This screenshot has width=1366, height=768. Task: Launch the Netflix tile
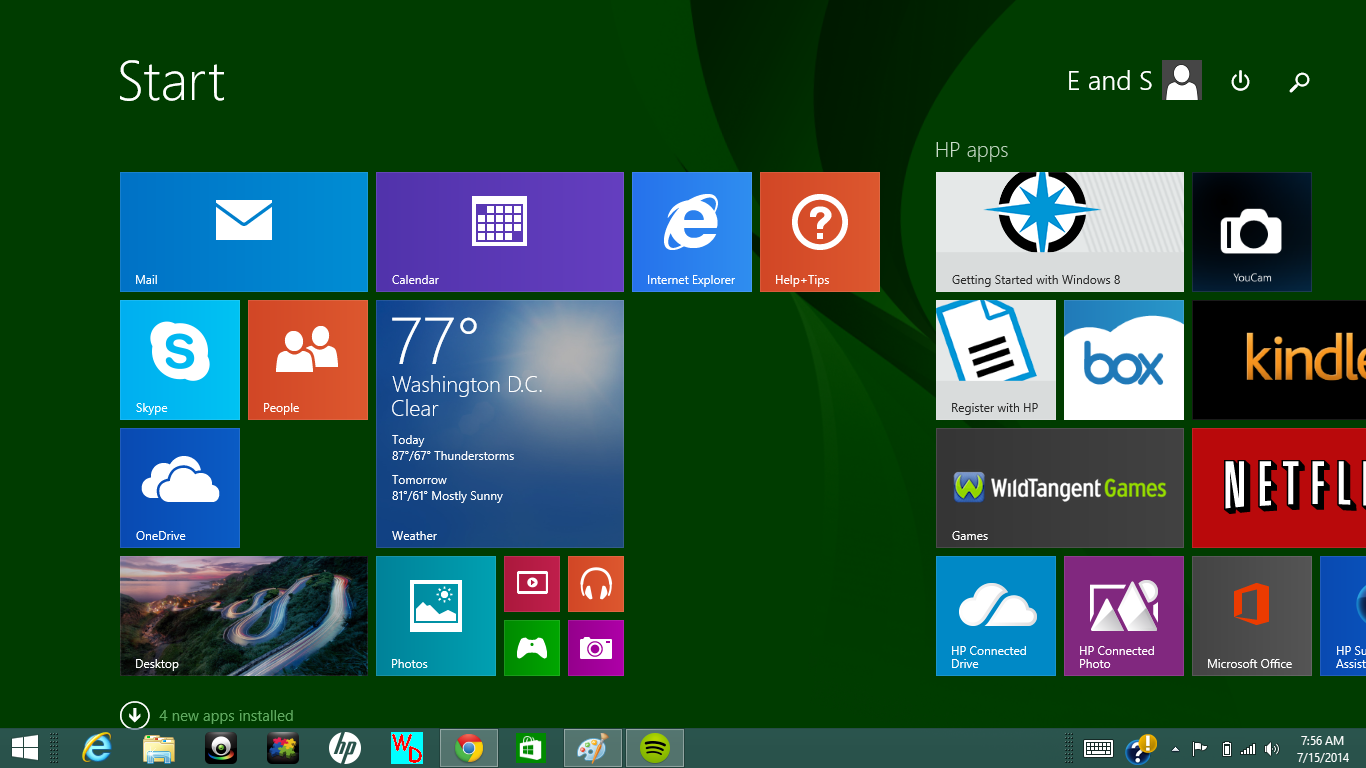coord(1279,488)
